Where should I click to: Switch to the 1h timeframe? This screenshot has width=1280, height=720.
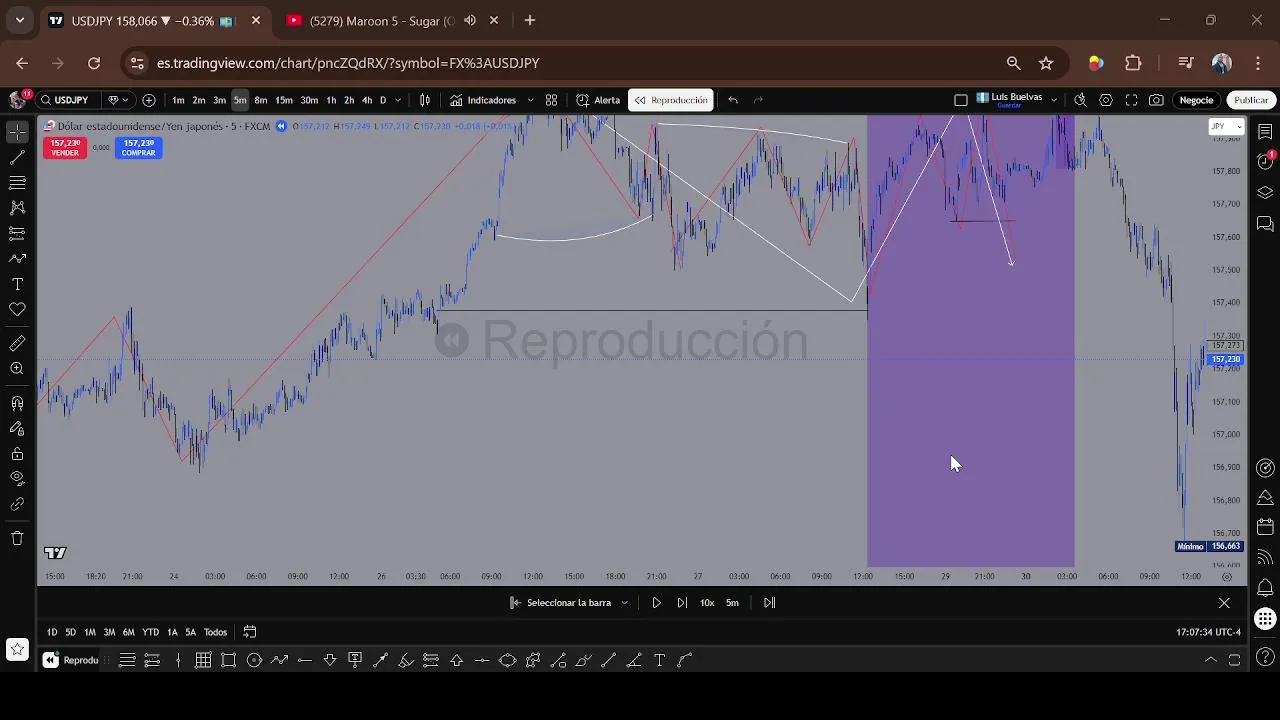(x=331, y=100)
